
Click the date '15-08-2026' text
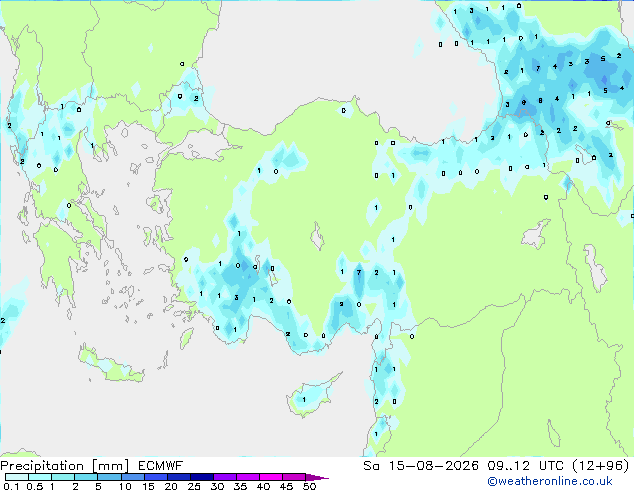click(x=434, y=466)
